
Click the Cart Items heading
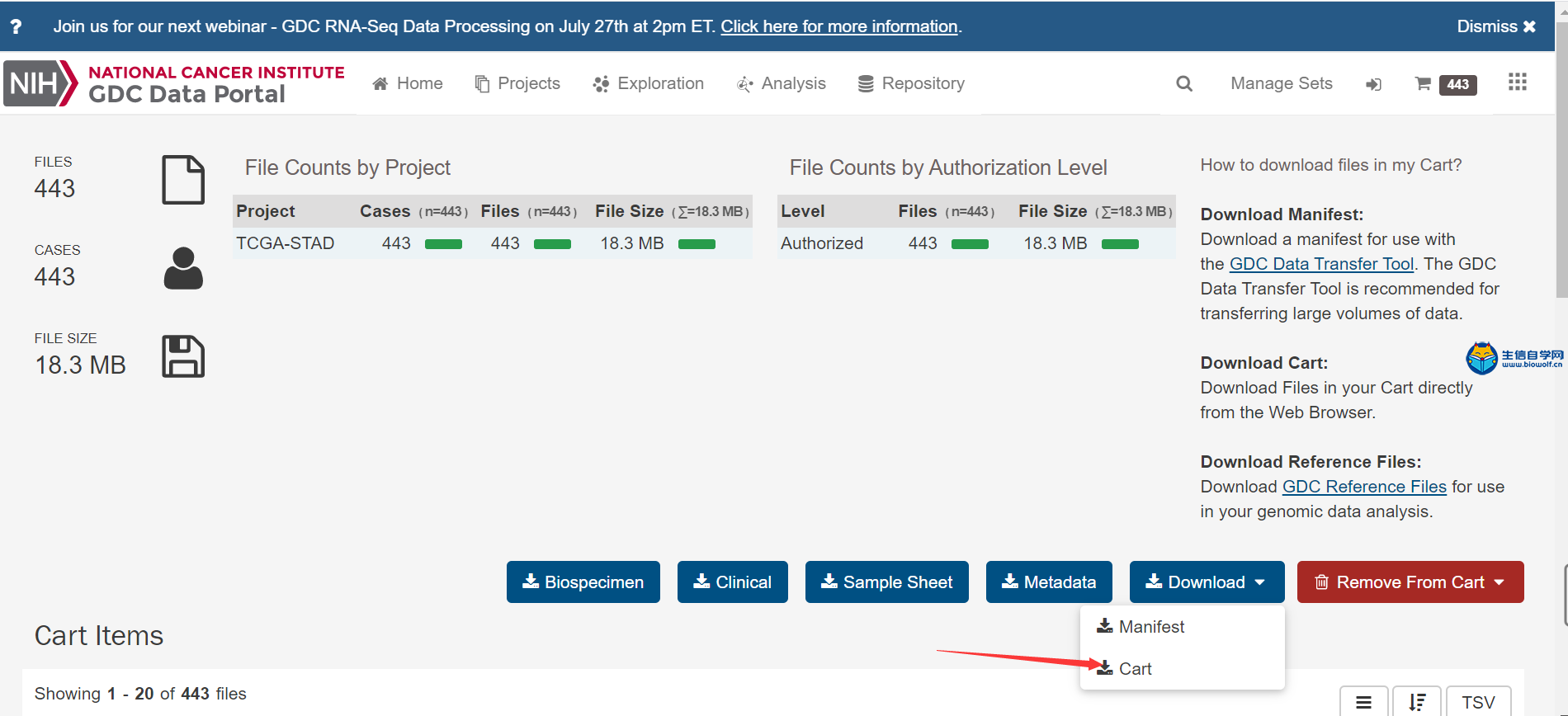[x=99, y=636]
